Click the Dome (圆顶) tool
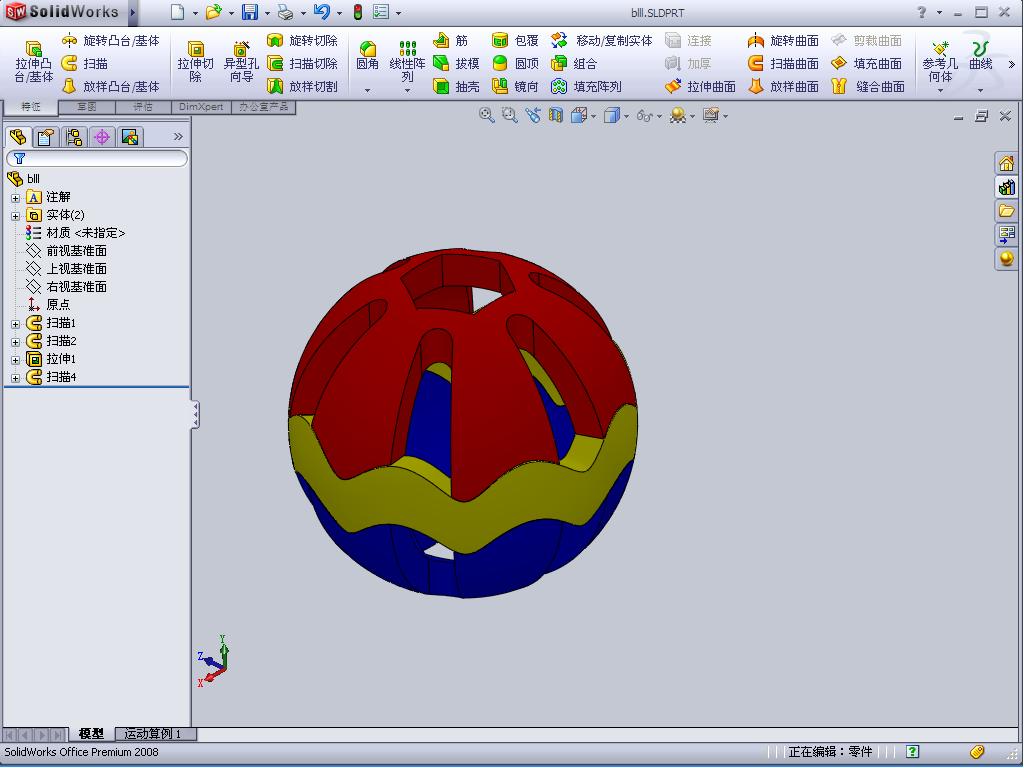This screenshot has width=1024, height=768. click(515, 63)
